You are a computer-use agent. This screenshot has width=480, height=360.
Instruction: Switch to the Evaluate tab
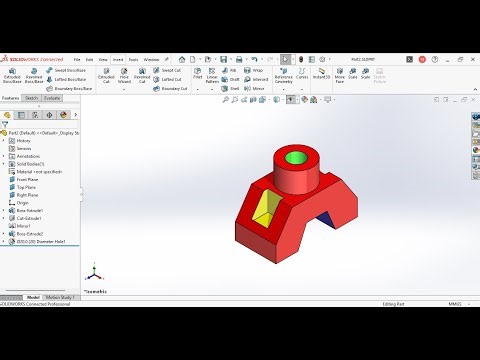point(52,98)
